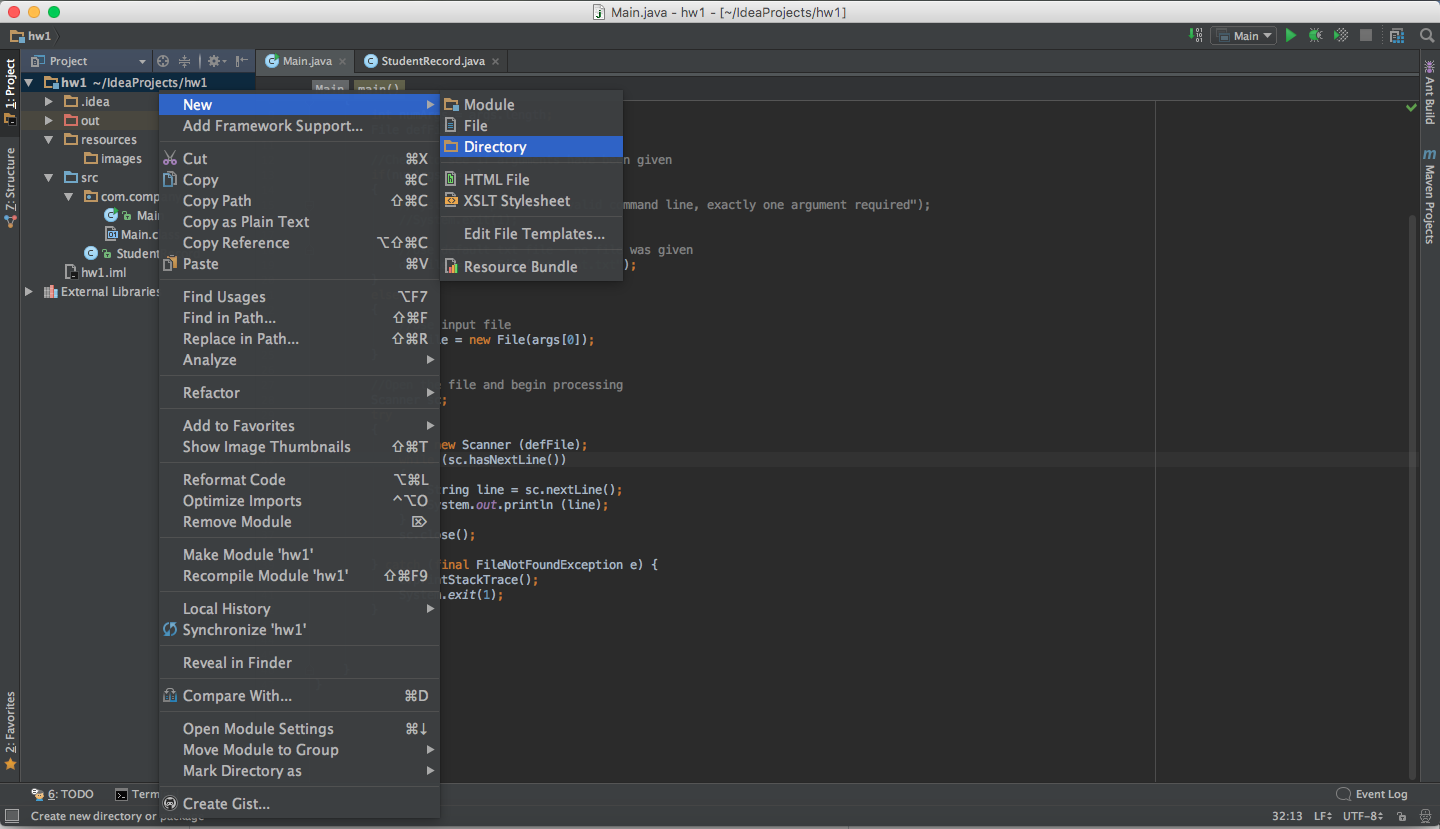The height and width of the screenshot is (829, 1440).
Task: Choose Find Usages from context menu
Action: pos(299,297)
